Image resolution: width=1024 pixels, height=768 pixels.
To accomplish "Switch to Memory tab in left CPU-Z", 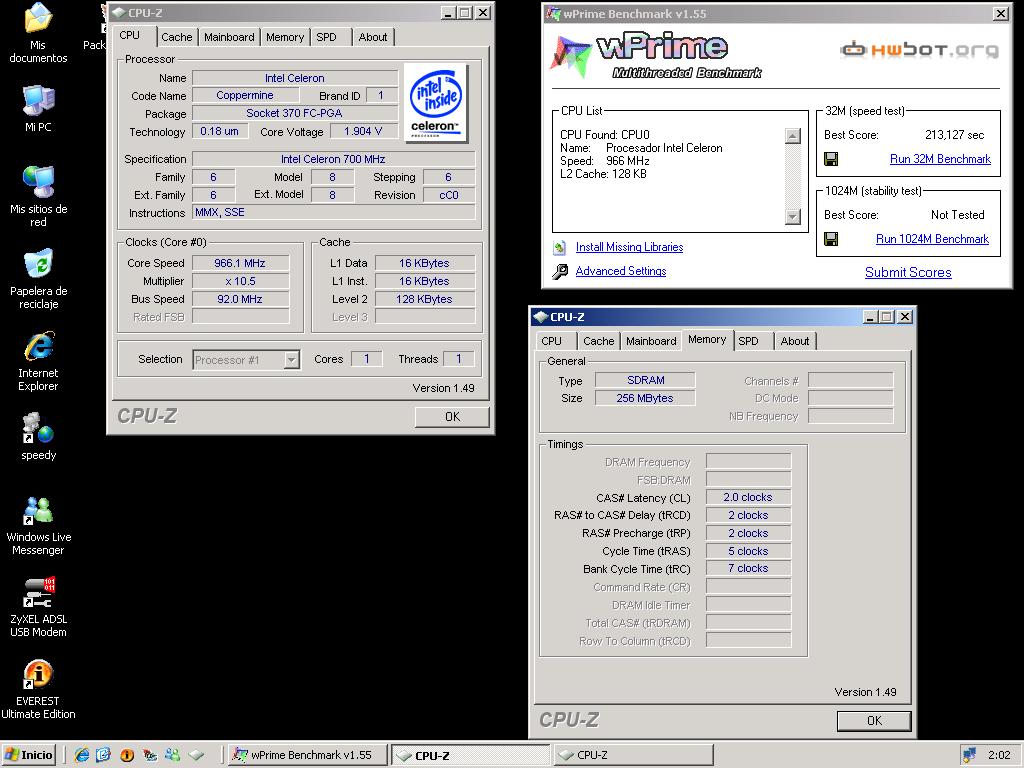I will point(285,37).
